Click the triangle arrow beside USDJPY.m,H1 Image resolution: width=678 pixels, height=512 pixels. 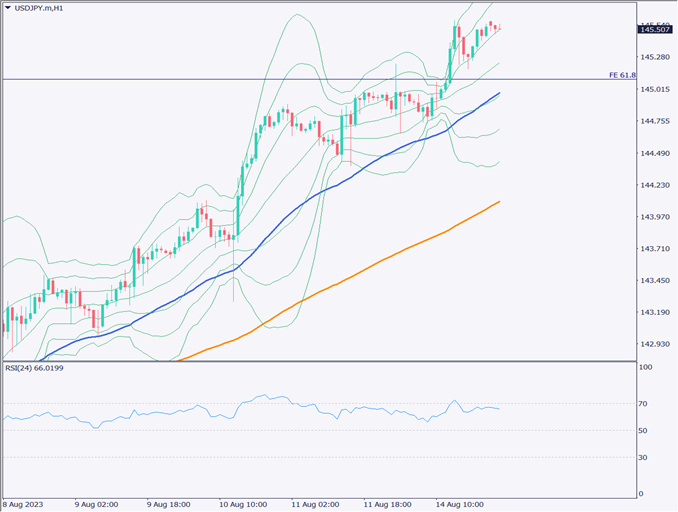click(x=8, y=9)
